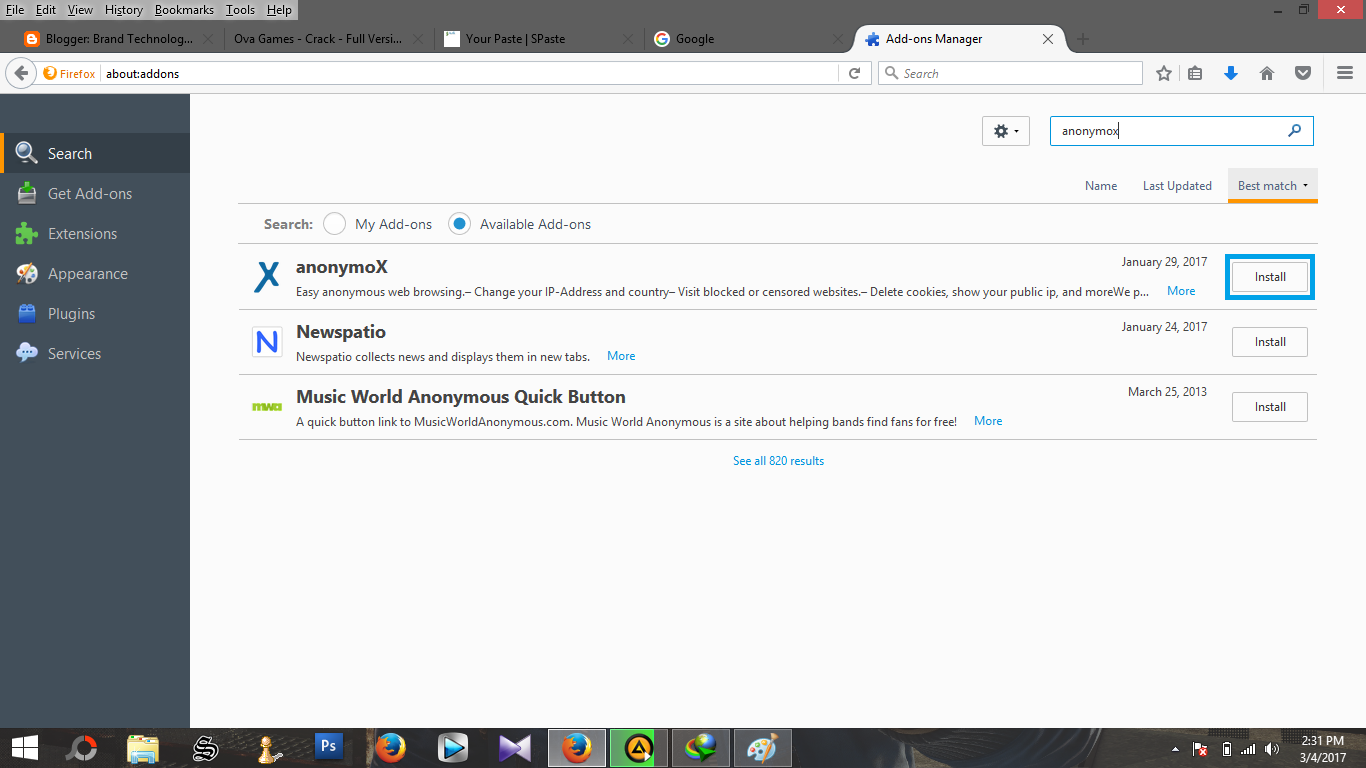The image size is (1366, 768).
Task: Open the Help menu
Action: point(279,10)
